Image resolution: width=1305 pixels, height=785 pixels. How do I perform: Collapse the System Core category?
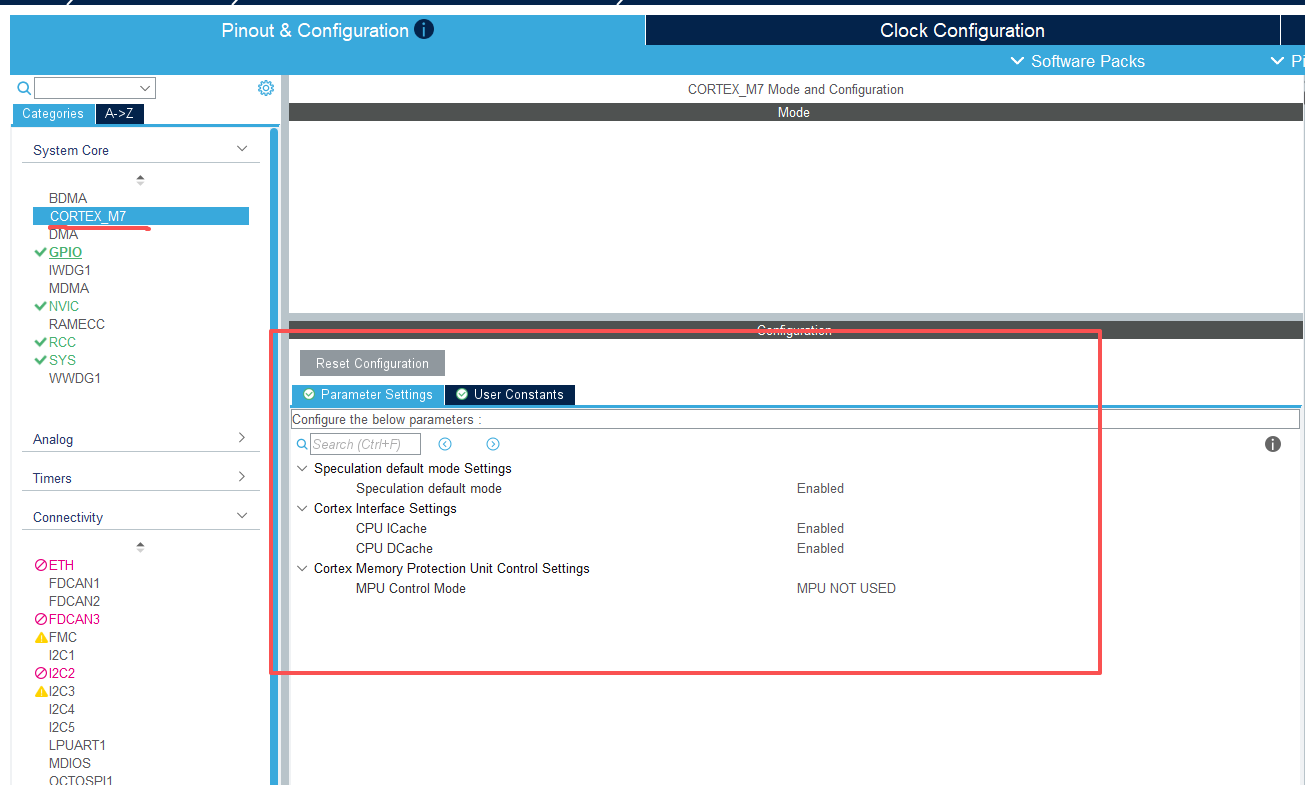click(x=242, y=149)
